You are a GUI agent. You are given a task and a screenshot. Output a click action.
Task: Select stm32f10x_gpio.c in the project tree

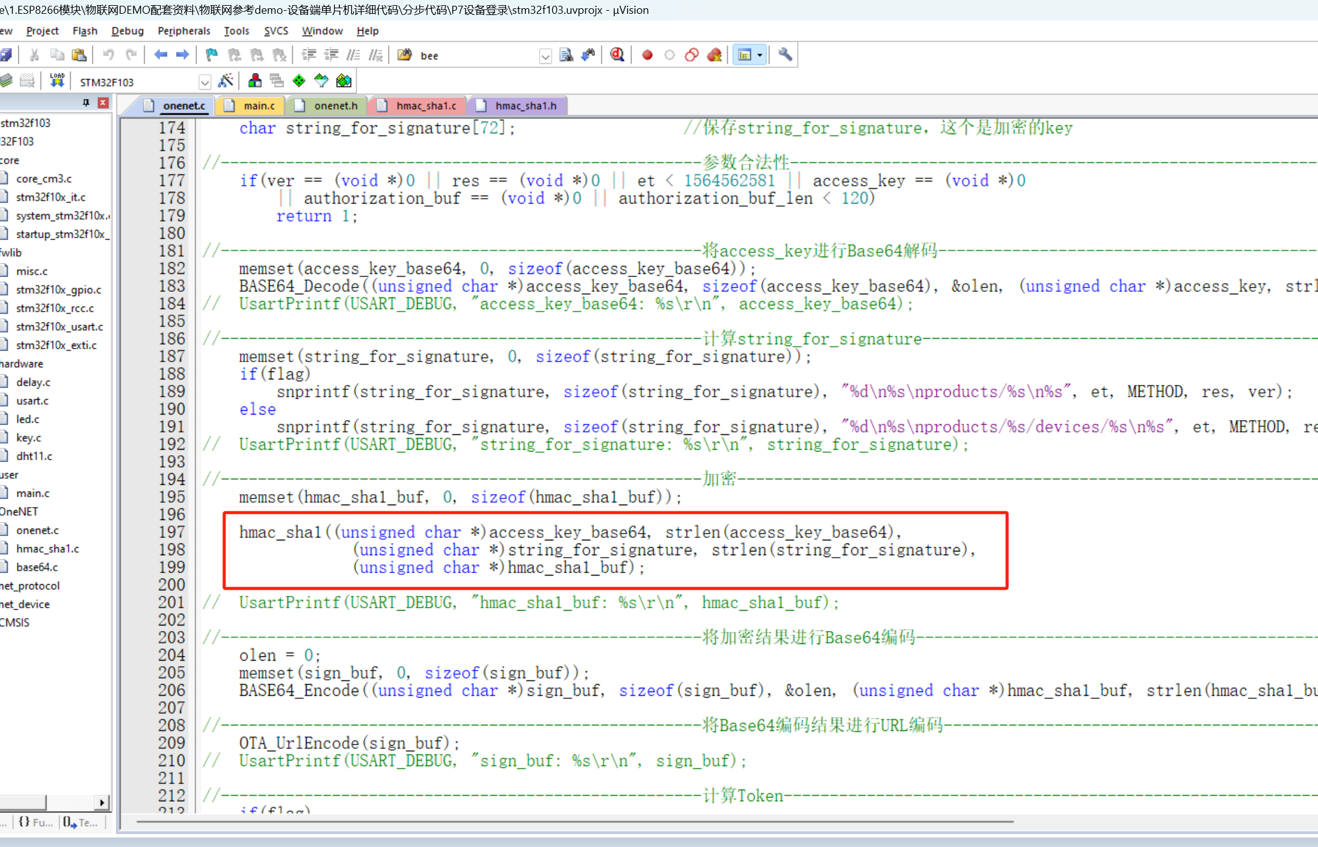(x=58, y=290)
